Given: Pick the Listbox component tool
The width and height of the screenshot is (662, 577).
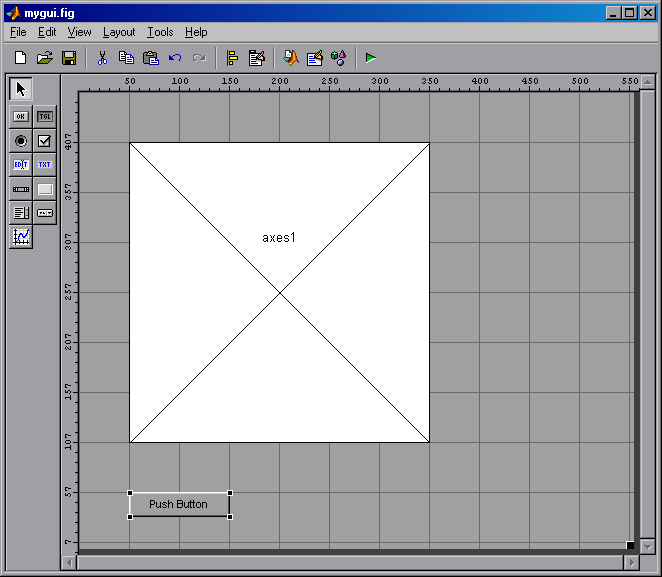Looking at the screenshot, I should pos(21,212).
